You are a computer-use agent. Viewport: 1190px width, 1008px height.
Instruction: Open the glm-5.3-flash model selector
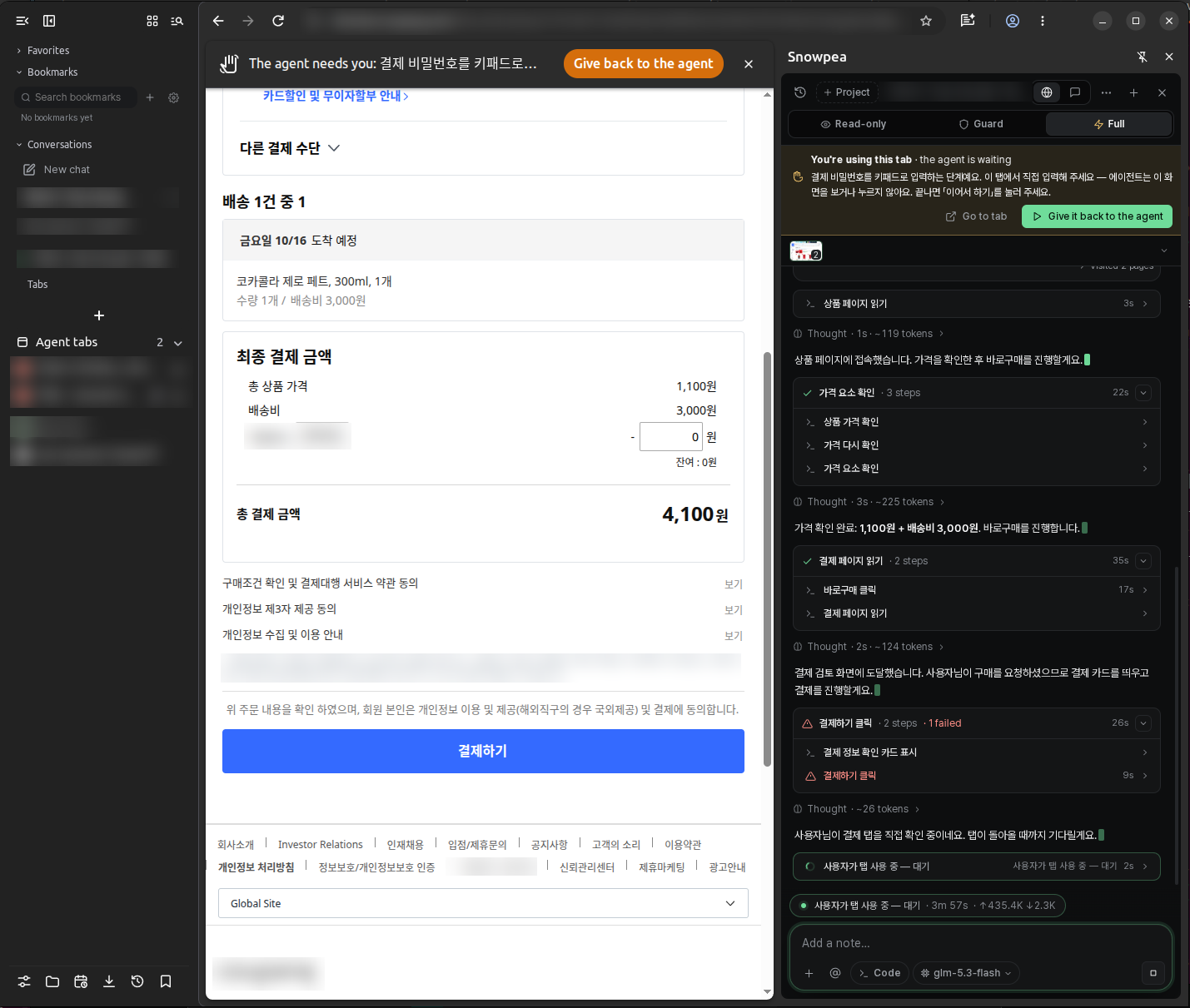coord(966,973)
